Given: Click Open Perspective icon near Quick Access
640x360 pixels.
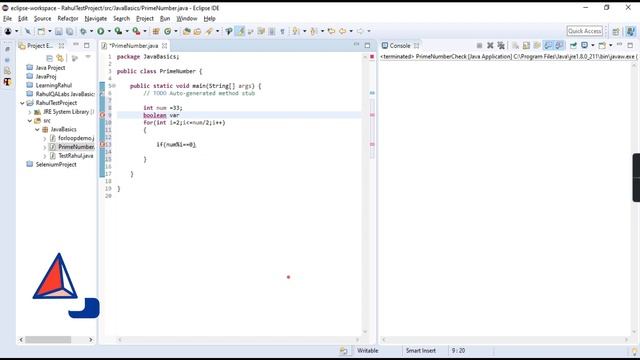Looking at the screenshot, I should [x=616, y=31].
